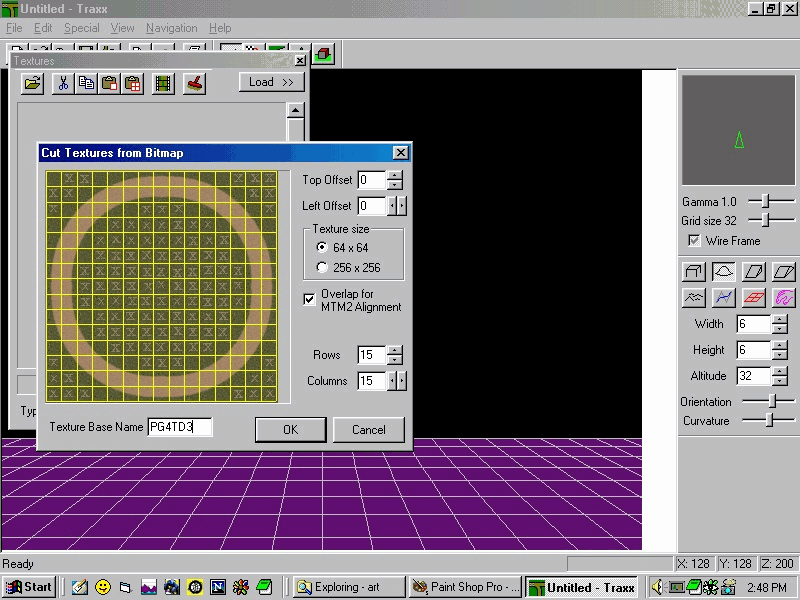
Task: Select the magenta squiggle terrain tool
Action: [783, 297]
